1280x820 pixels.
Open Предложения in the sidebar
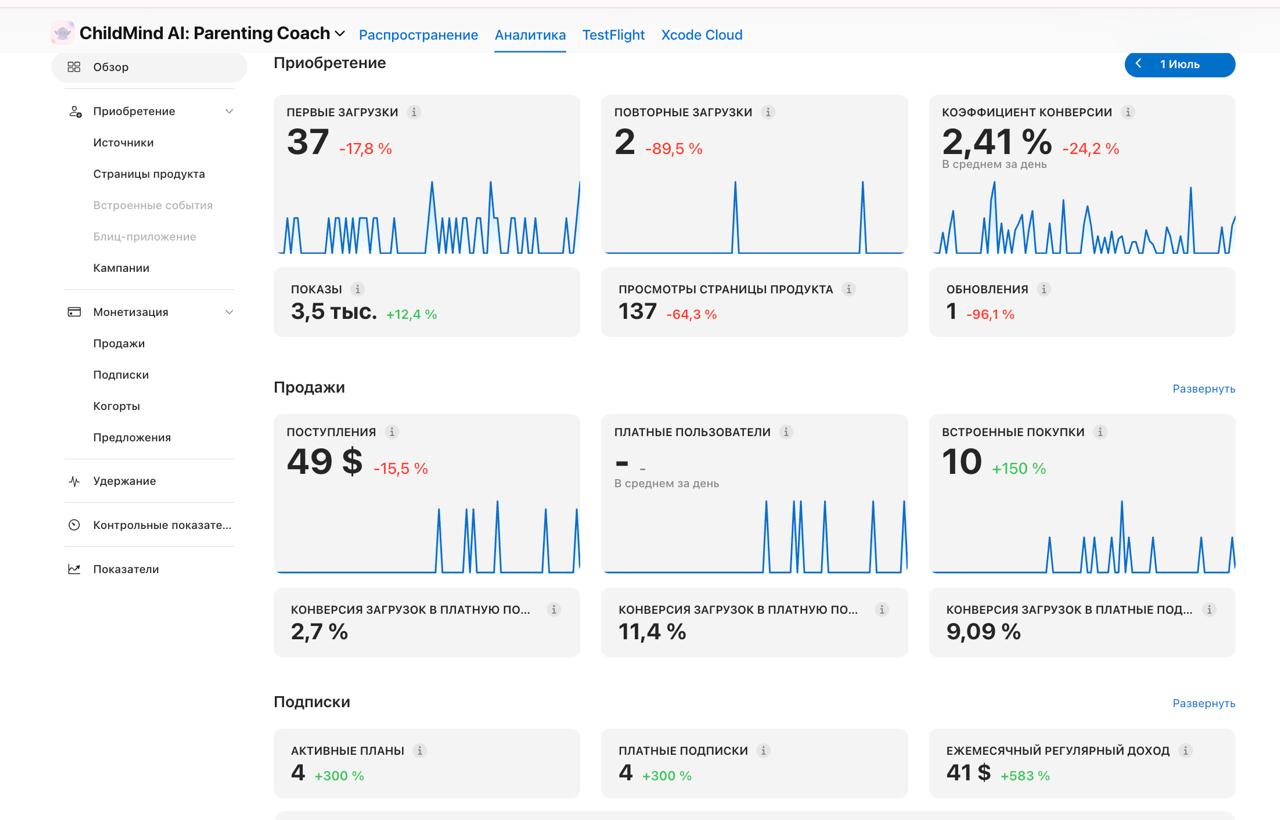(132, 437)
